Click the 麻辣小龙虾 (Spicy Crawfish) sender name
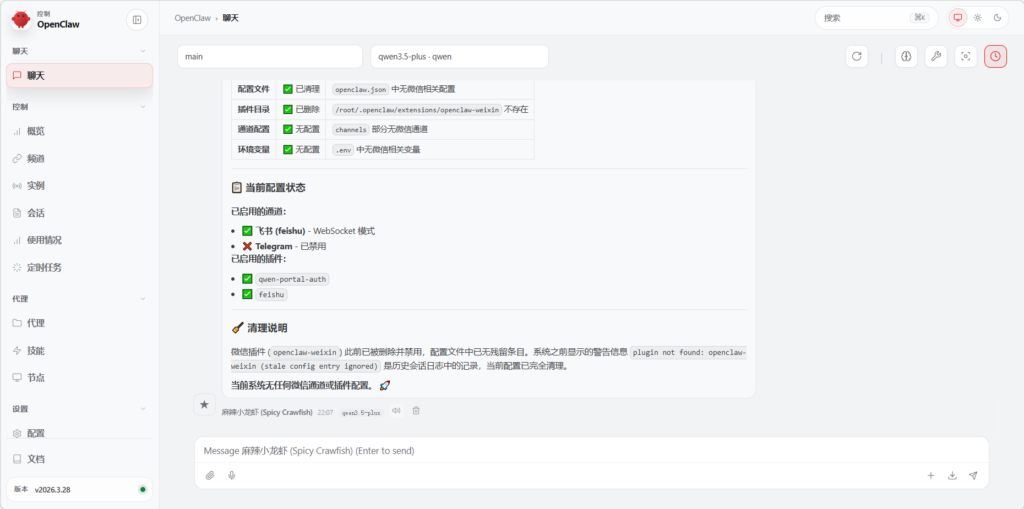The image size is (1024, 509). (x=268, y=412)
